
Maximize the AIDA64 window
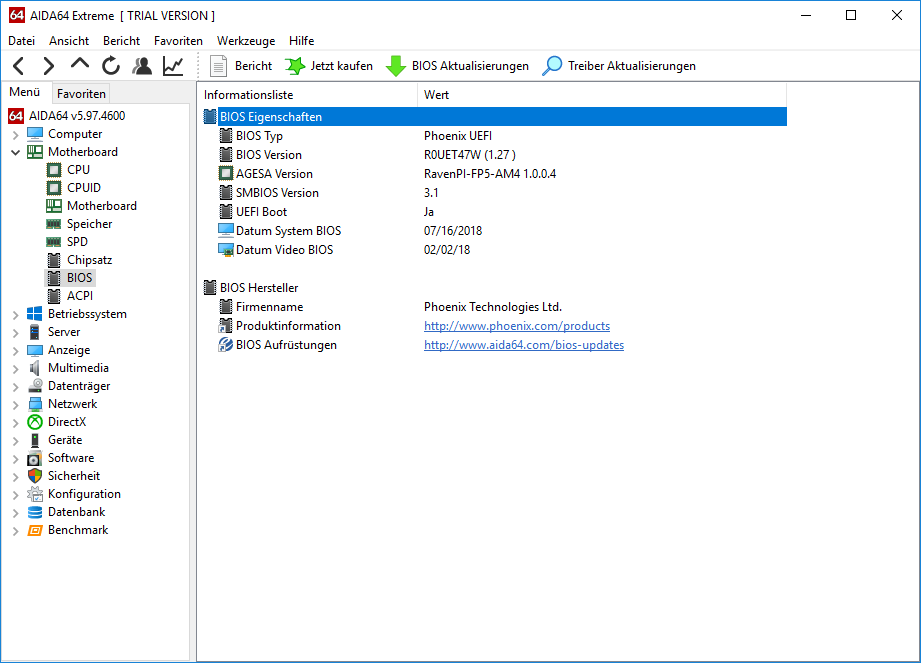click(x=851, y=15)
